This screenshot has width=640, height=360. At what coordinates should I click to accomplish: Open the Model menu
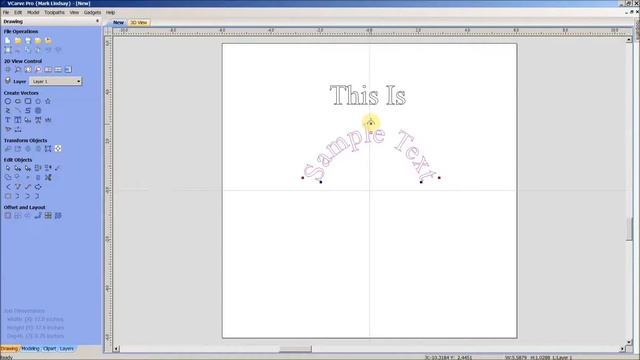coord(33,12)
